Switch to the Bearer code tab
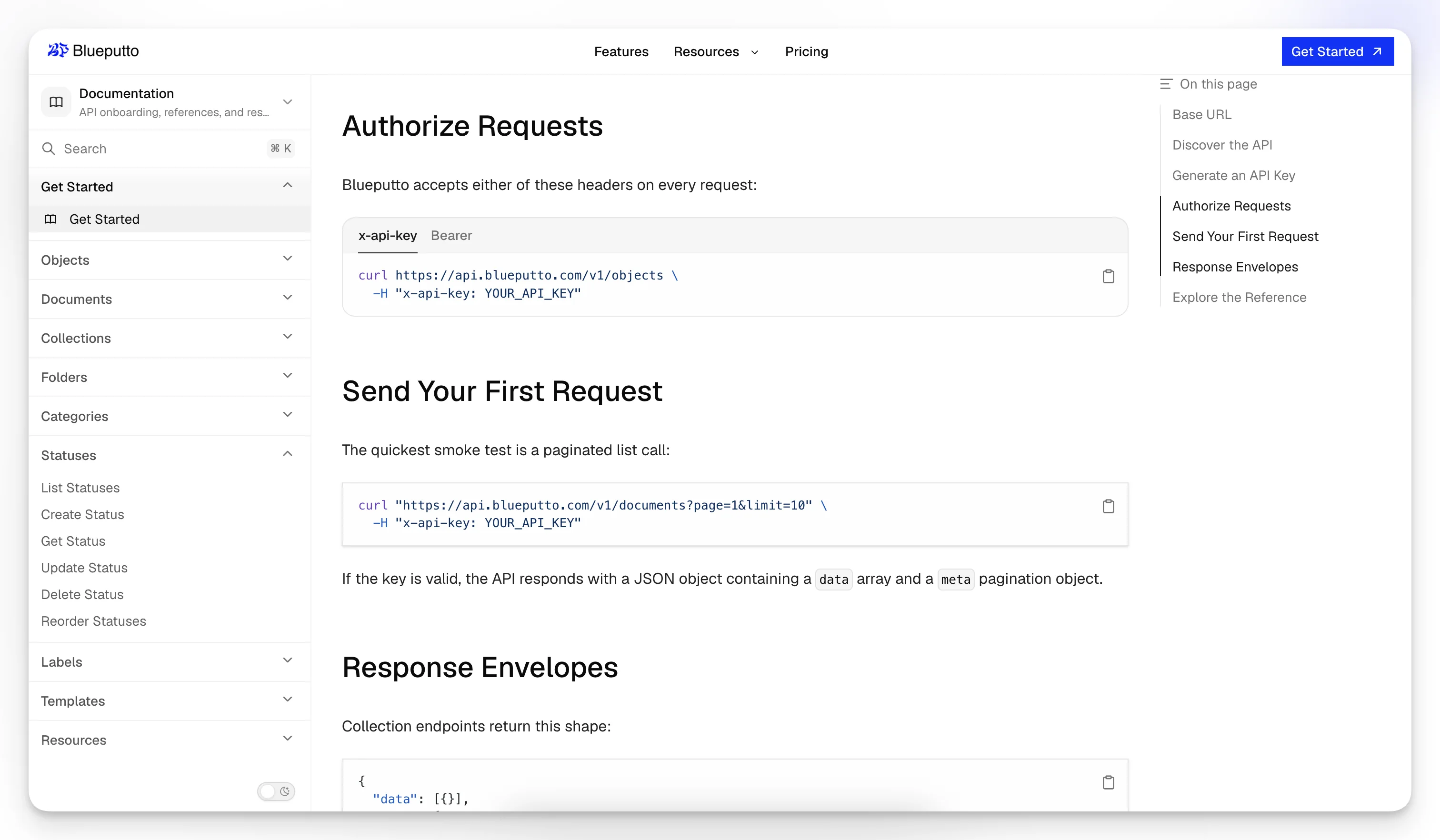This screenshot has height=840, width=1440. (451, 235)
